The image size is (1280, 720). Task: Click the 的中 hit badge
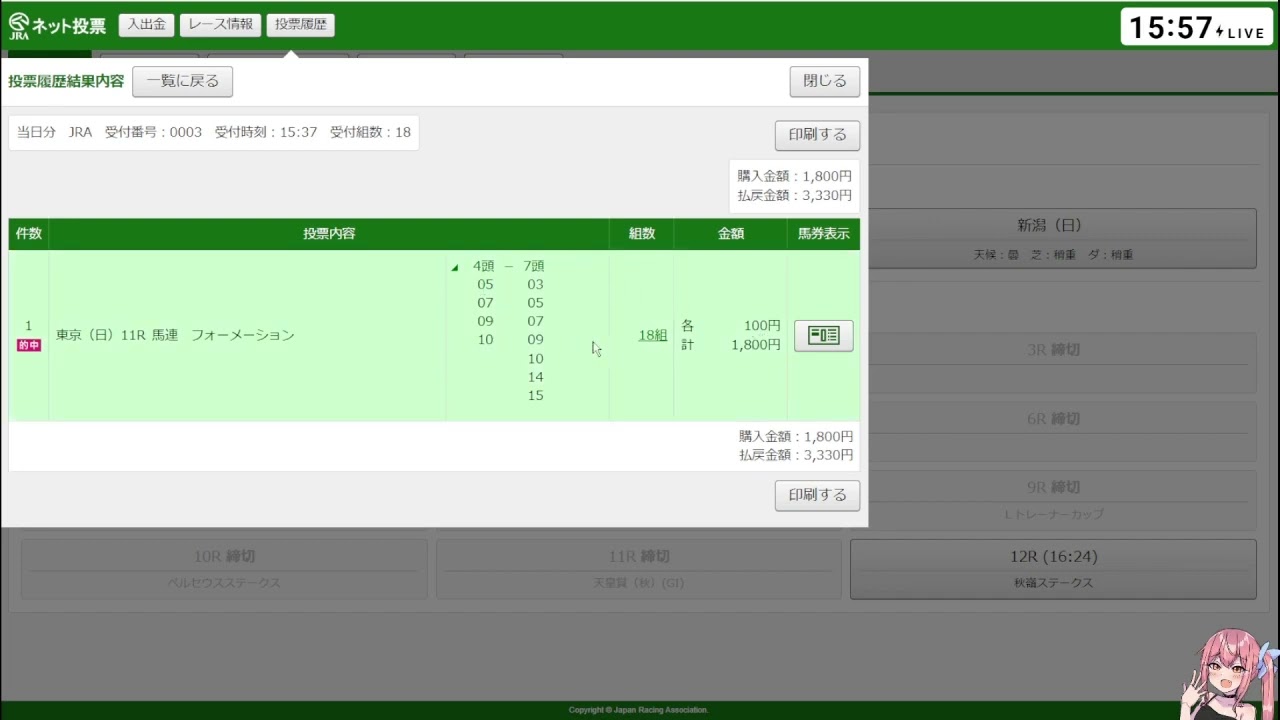(29, 345)
